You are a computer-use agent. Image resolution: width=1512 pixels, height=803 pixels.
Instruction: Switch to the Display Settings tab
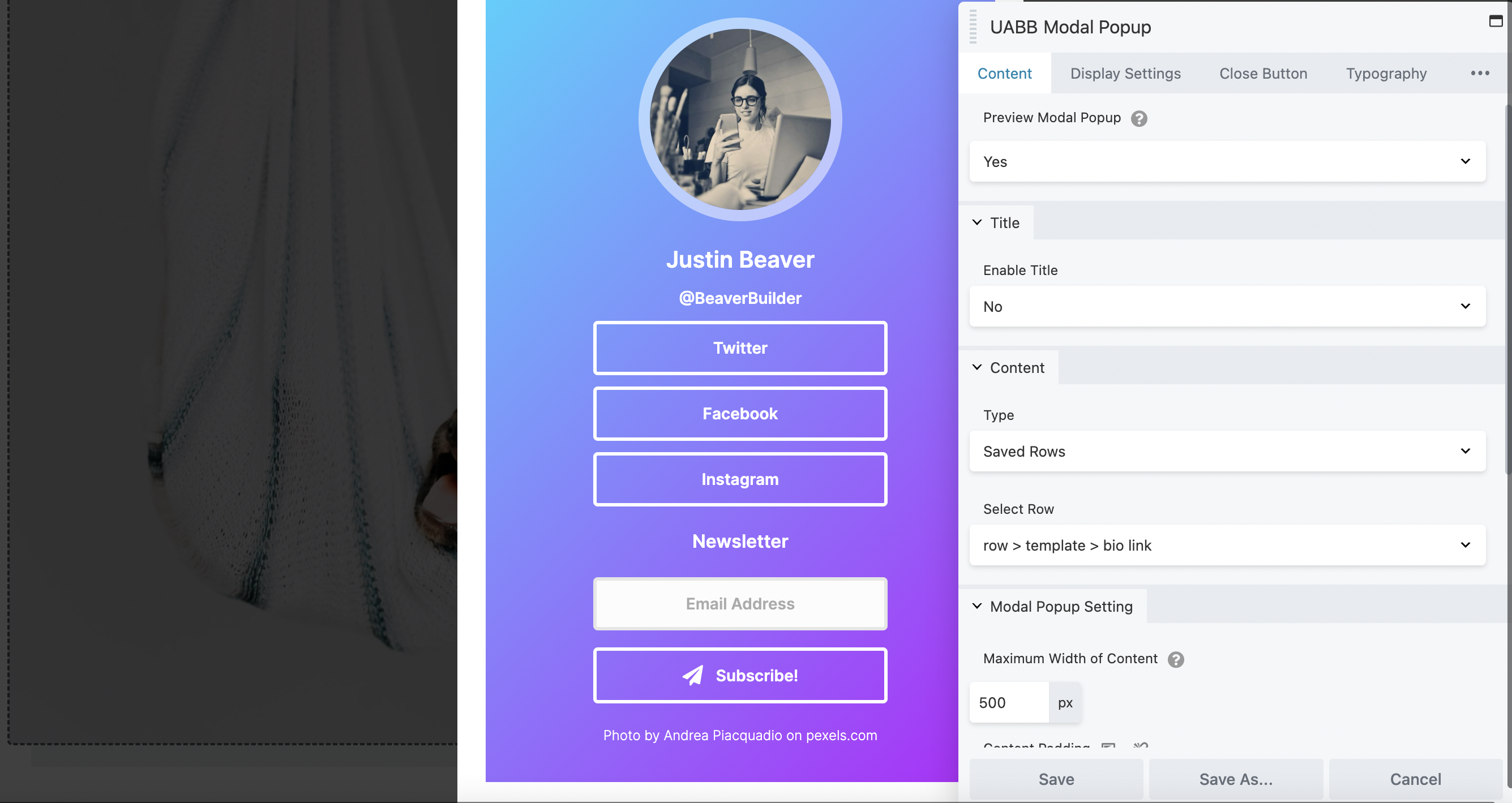[1125, 74]
